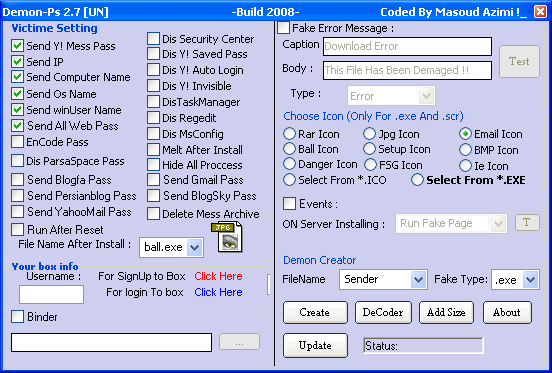Click the Test button
Image resolution: width=552 pixels, height=373 pixels.
(x=519, y=61)
